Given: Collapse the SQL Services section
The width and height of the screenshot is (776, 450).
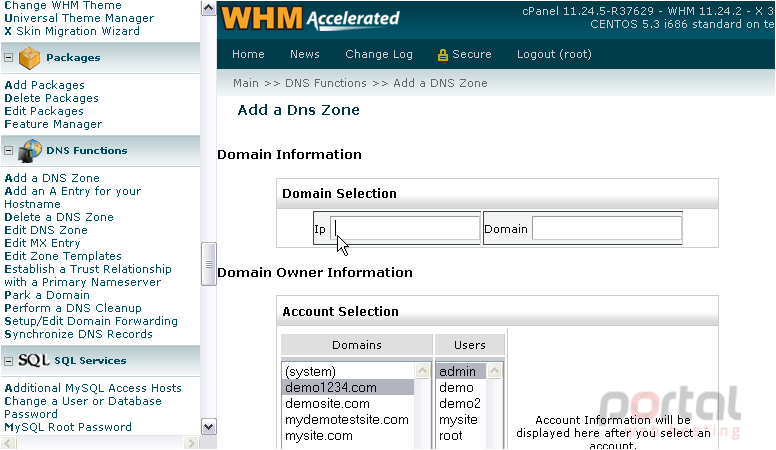Looking at the screenshot, I should coord(8,361).
